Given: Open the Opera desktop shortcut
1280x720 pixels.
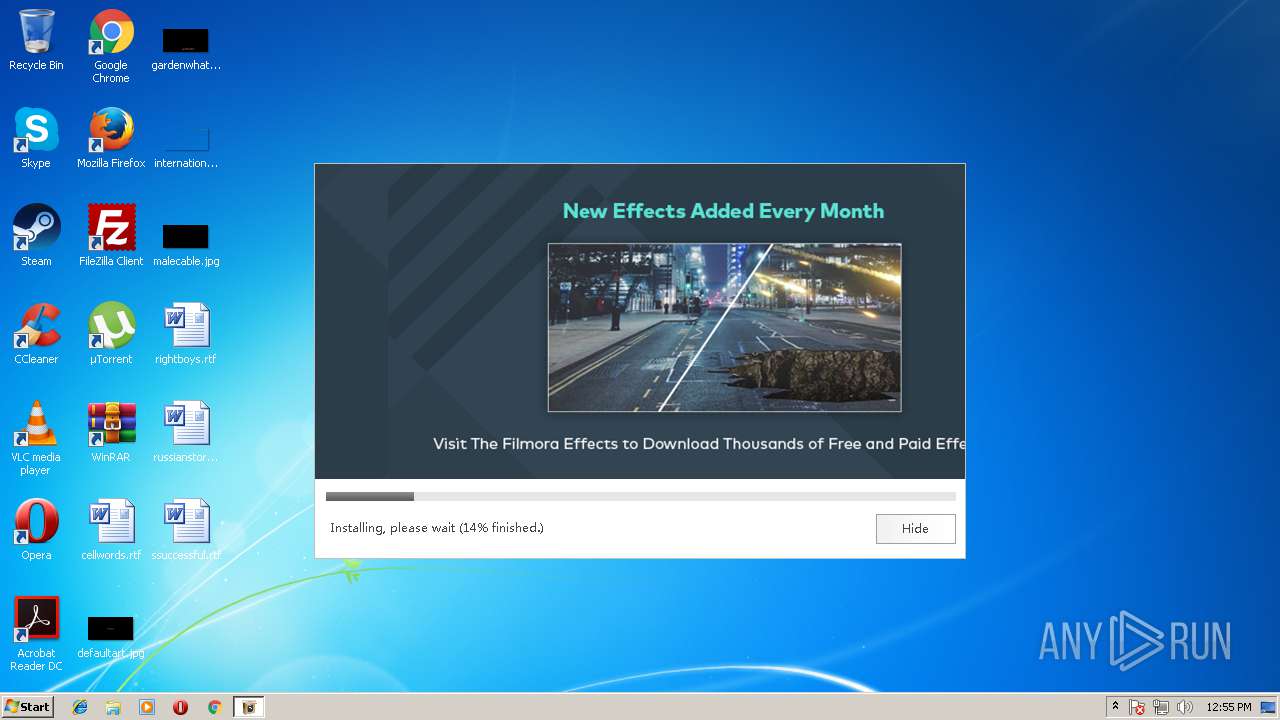Looking at the screenshot, I should 36,530.
